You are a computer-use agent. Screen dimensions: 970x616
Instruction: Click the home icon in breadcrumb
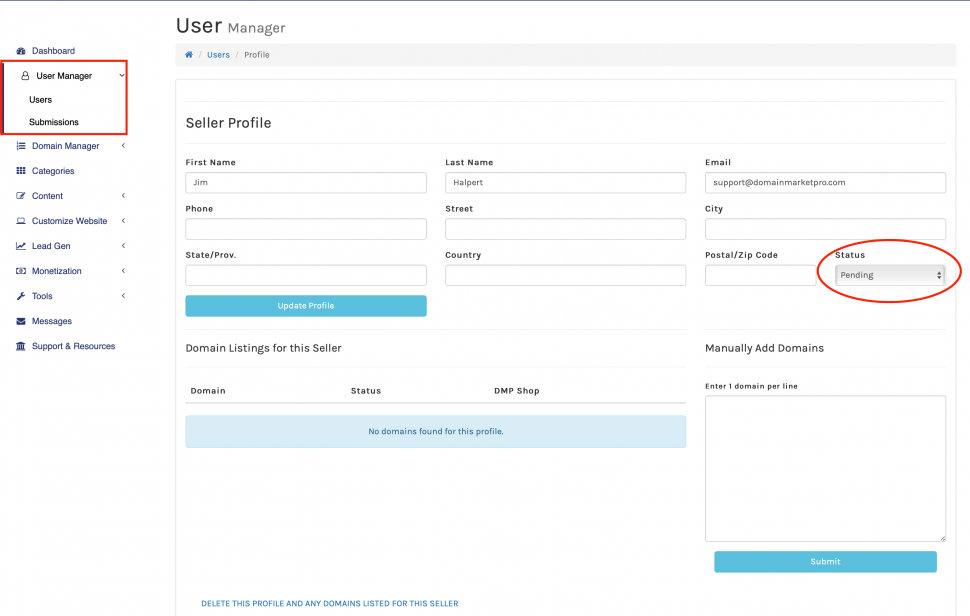click(x=189, y=55)
